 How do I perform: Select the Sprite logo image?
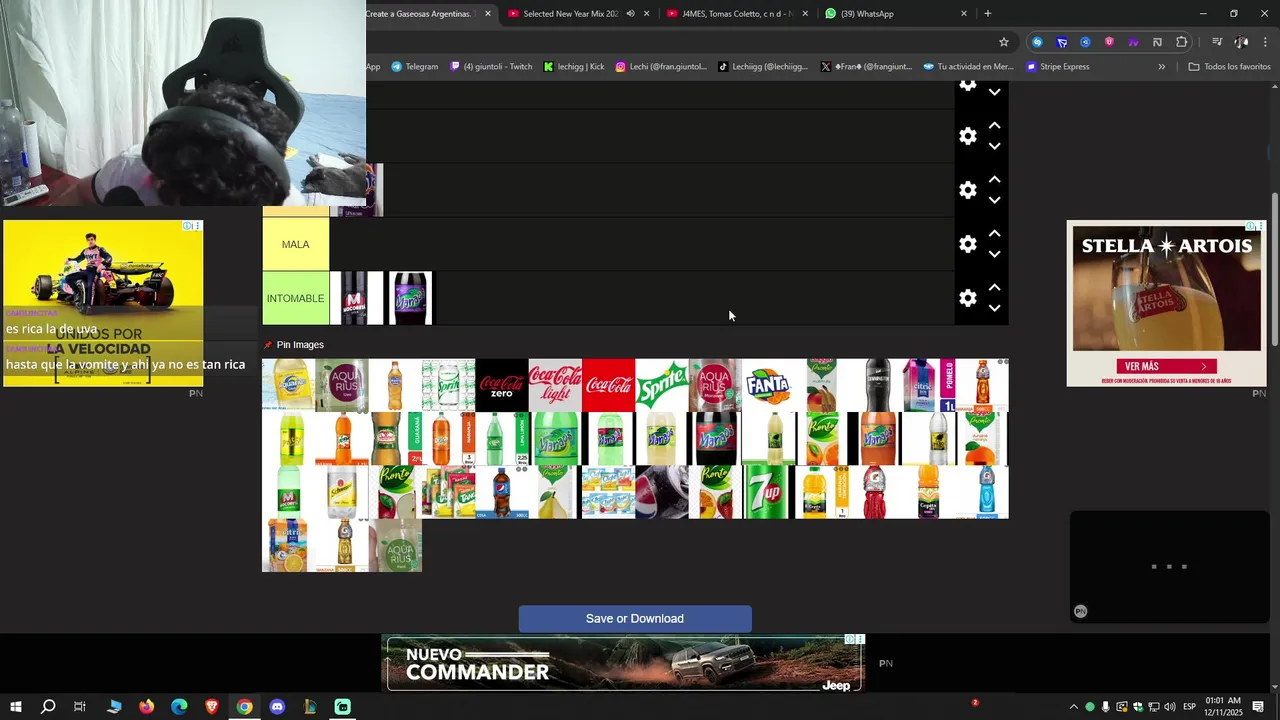point(661,385)
